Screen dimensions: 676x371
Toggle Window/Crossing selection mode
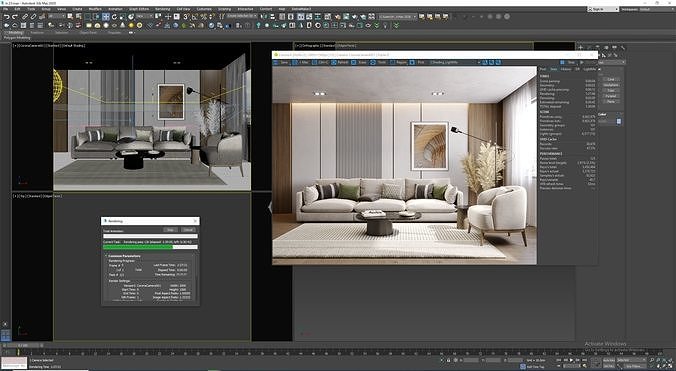(x=96, y=17)
